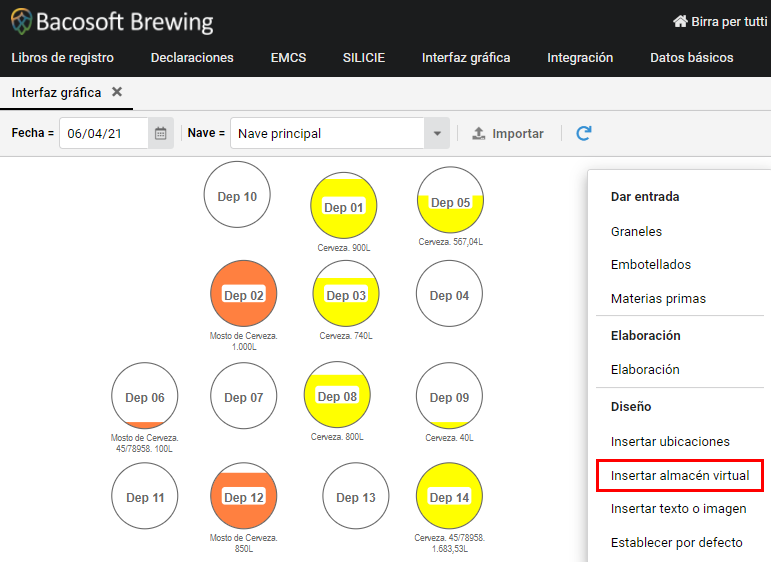Choose Insertar almacén virtual
Viewport: 771px width, 562px height.
tap(680, 475)
